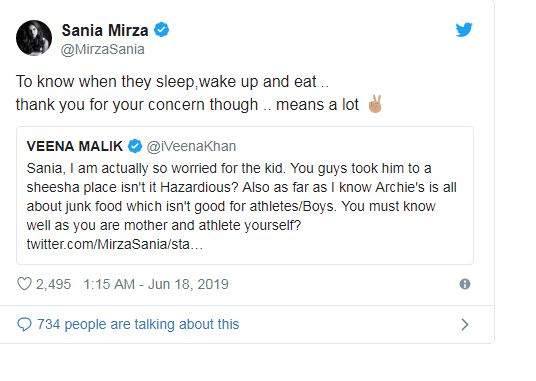Image resolution: width=536 pixels, height=381 pixels.
Task: Click the verified badge beside VEENA MALIK
Action: point(135,146)
